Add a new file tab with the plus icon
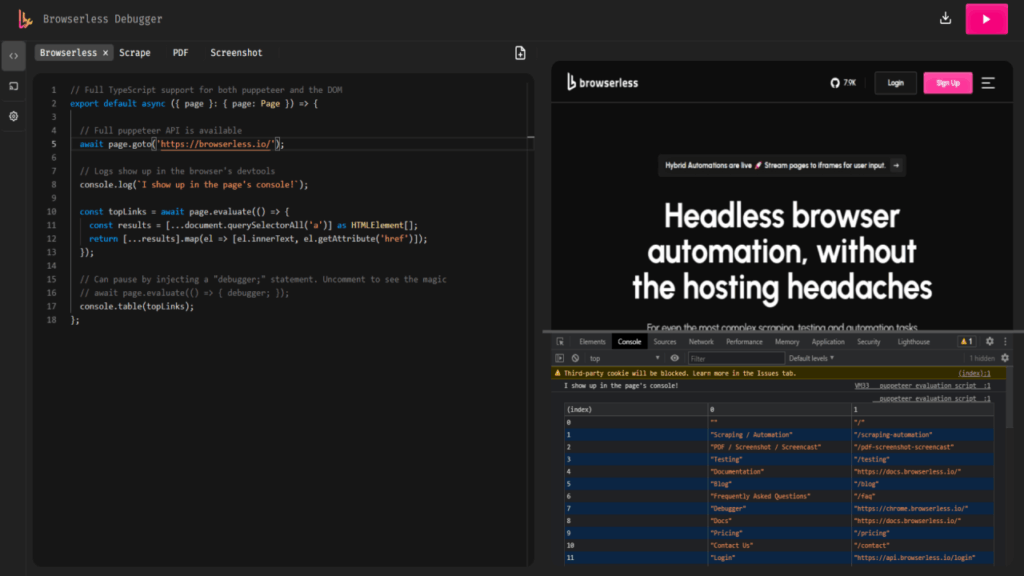The width and height of the screenshot is (1024, 576). (x=520, y=53)
